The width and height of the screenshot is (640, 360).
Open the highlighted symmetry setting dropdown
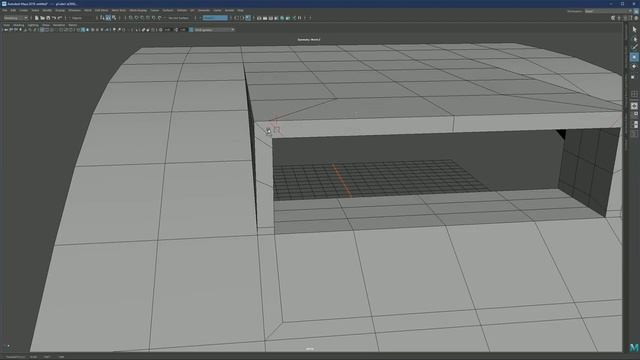pos(215,18)
